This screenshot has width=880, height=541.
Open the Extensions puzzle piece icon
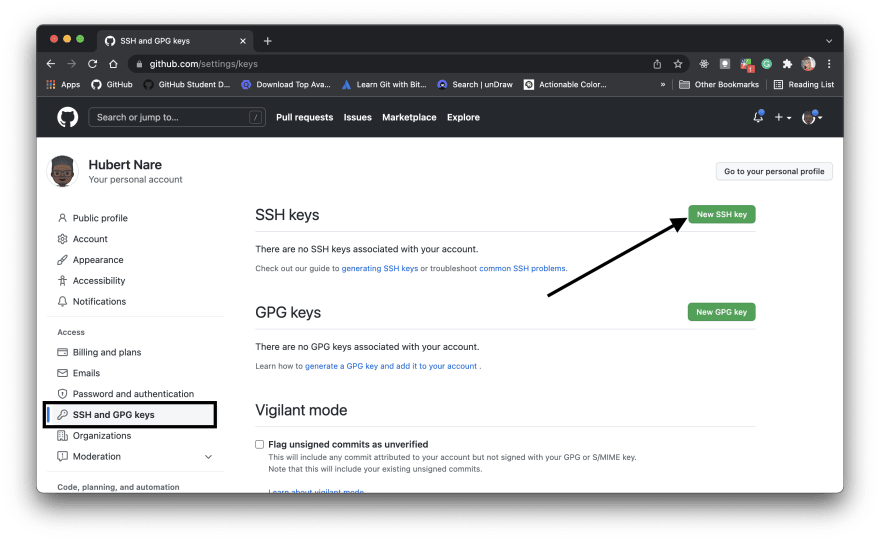pyautogui.click(x=787, y=64)
